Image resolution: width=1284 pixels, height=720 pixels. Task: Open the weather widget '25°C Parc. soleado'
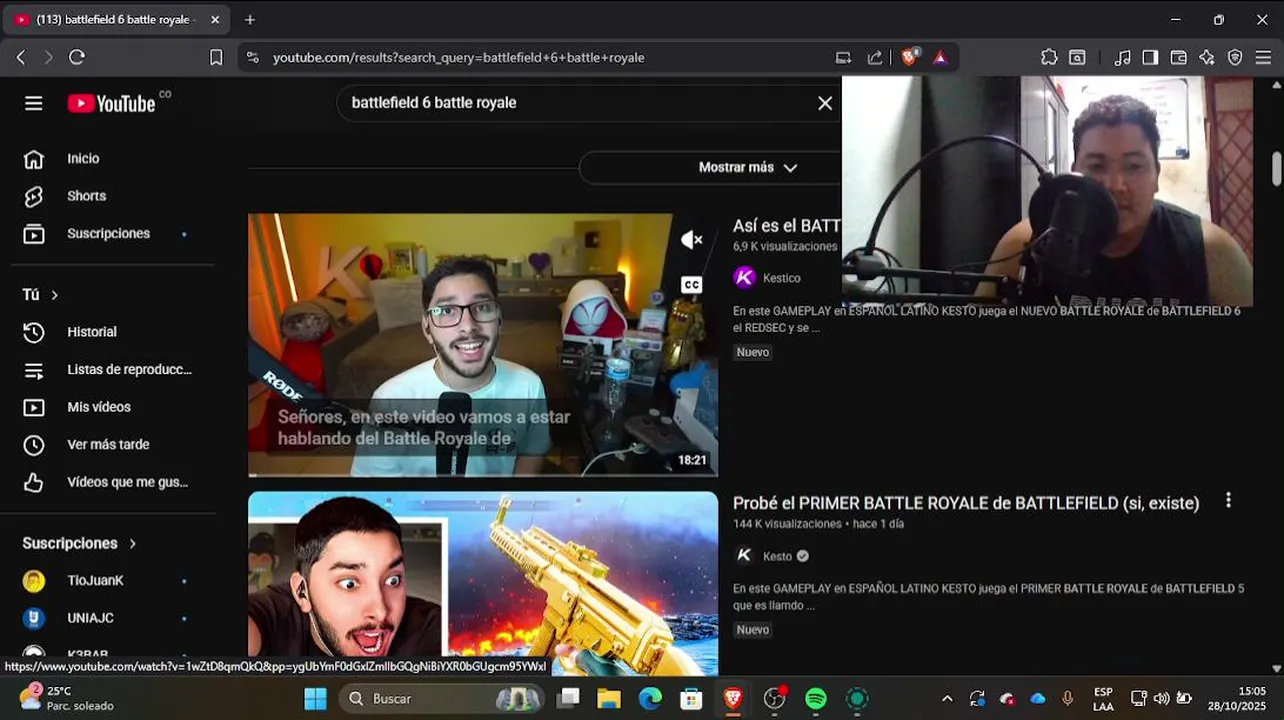(68, 698)
